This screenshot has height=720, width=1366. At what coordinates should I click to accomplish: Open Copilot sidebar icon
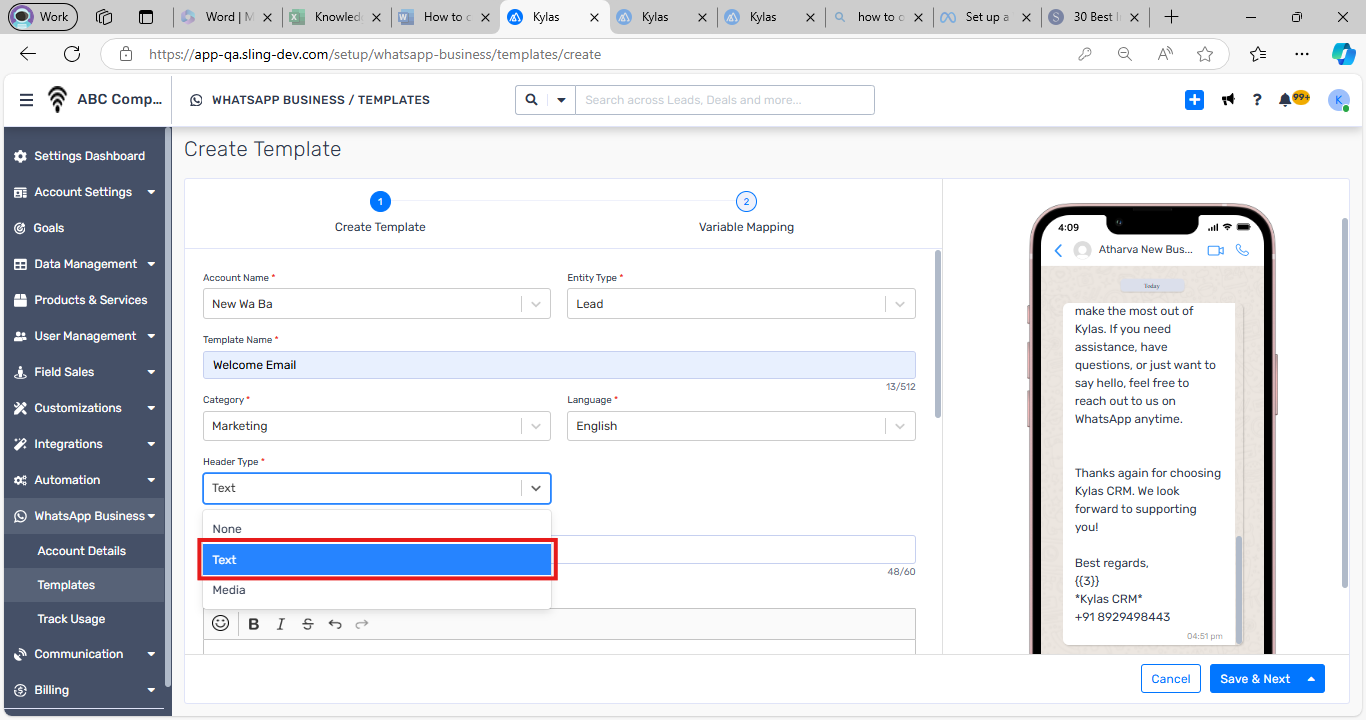(1343, 54)
